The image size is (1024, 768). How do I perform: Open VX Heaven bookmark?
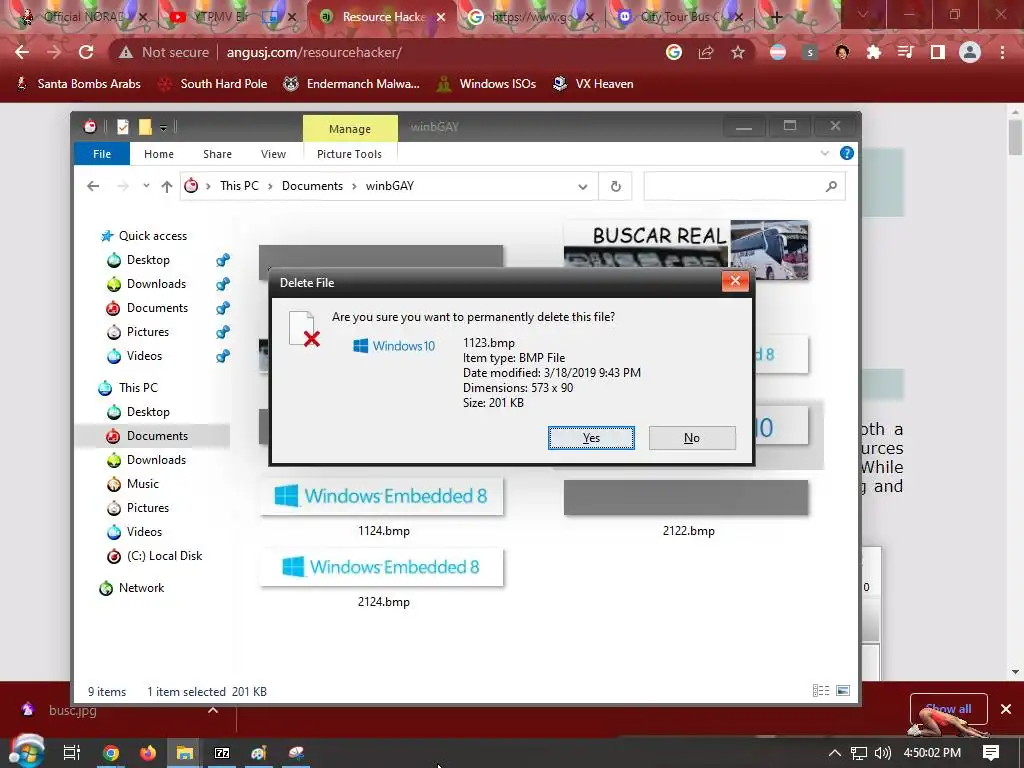tap(593, 84)
